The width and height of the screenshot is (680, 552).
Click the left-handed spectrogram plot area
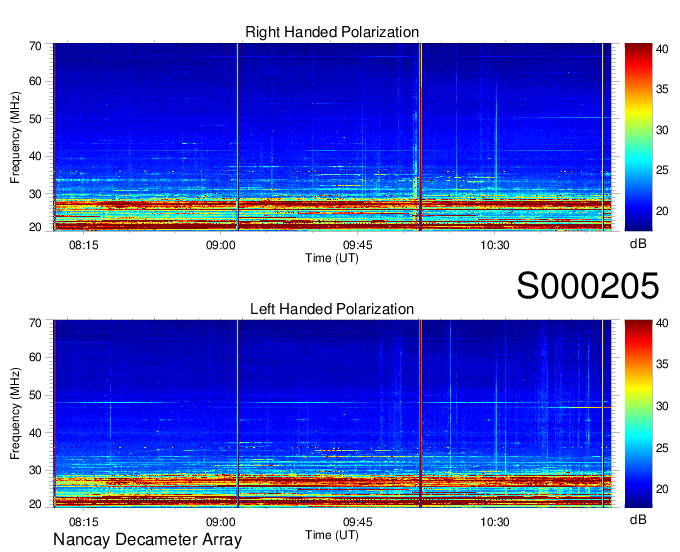332,414
